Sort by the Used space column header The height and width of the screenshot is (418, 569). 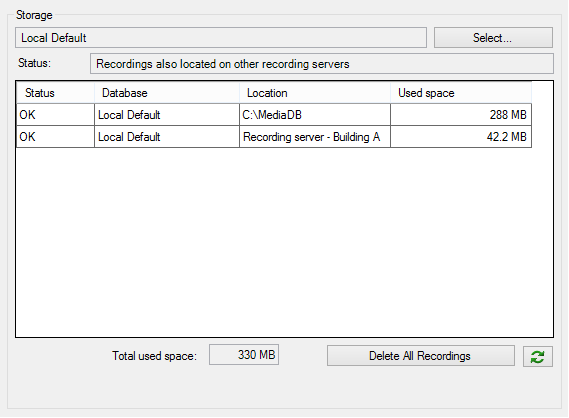click(x=461, y=93)
